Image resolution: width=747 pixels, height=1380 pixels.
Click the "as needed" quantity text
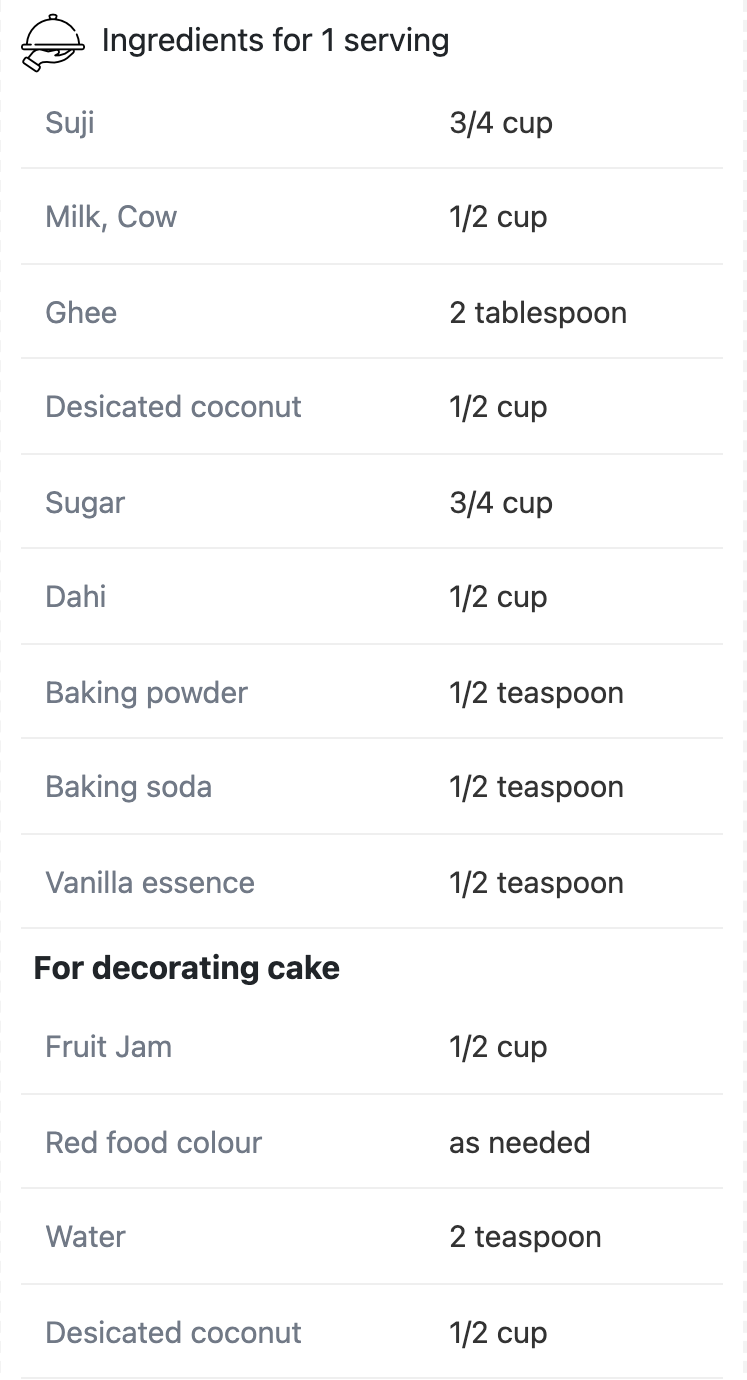point(520,1142)
